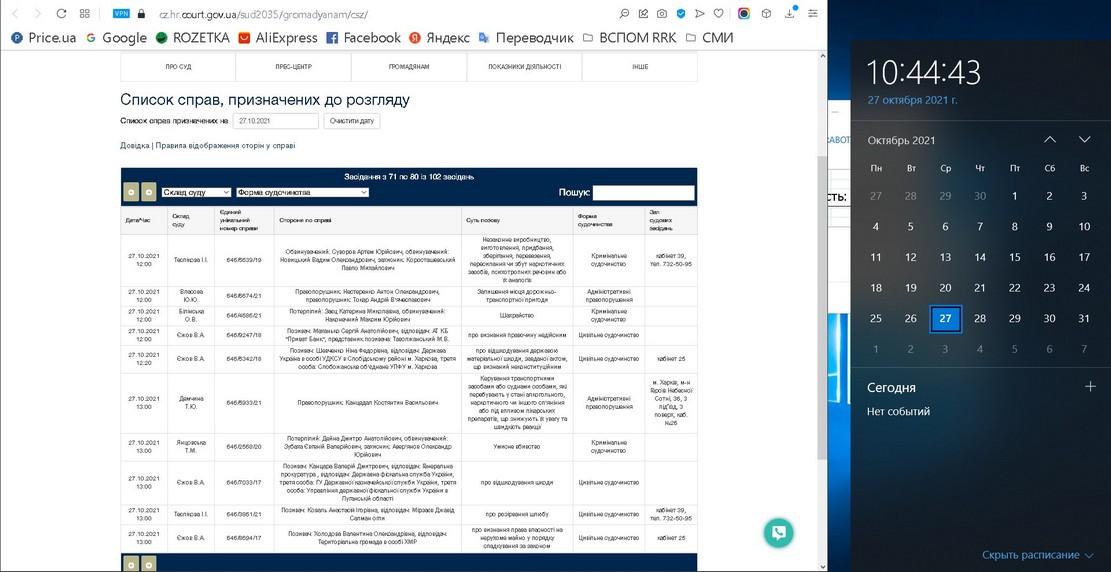Open ПРО СУД menu item
The height and width of the screenshot is (572, 1111).
tap(178, 67)
